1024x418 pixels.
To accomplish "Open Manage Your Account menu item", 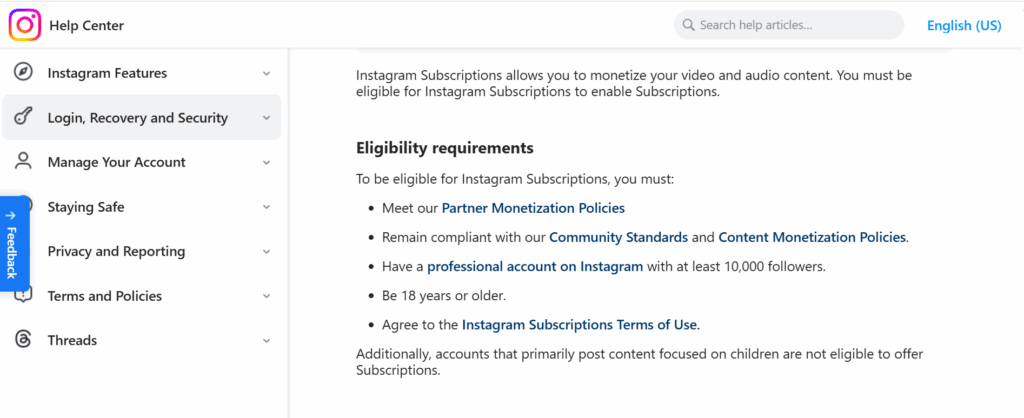I will pyautogui.click(x=142, y=162).
